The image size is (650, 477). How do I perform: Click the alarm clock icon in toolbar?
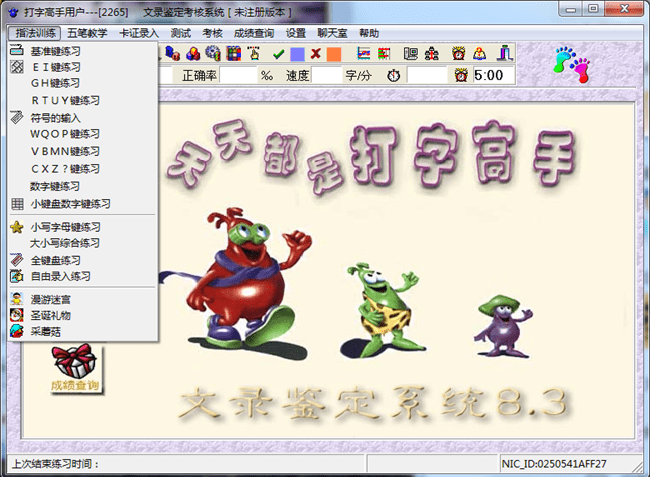(x=457, y=53)
